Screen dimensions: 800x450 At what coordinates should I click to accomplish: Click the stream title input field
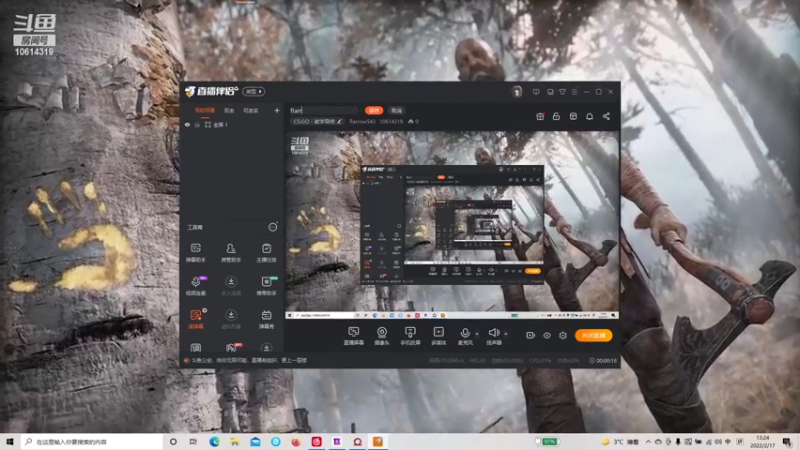(324, 110)
